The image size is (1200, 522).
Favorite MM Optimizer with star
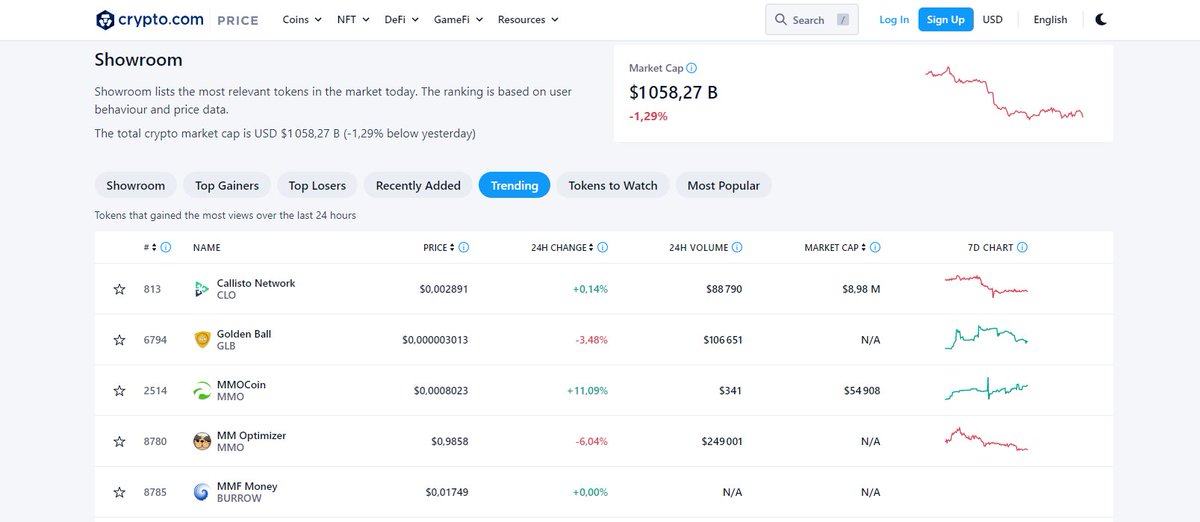pyautogui.click(x=120, y=441)
